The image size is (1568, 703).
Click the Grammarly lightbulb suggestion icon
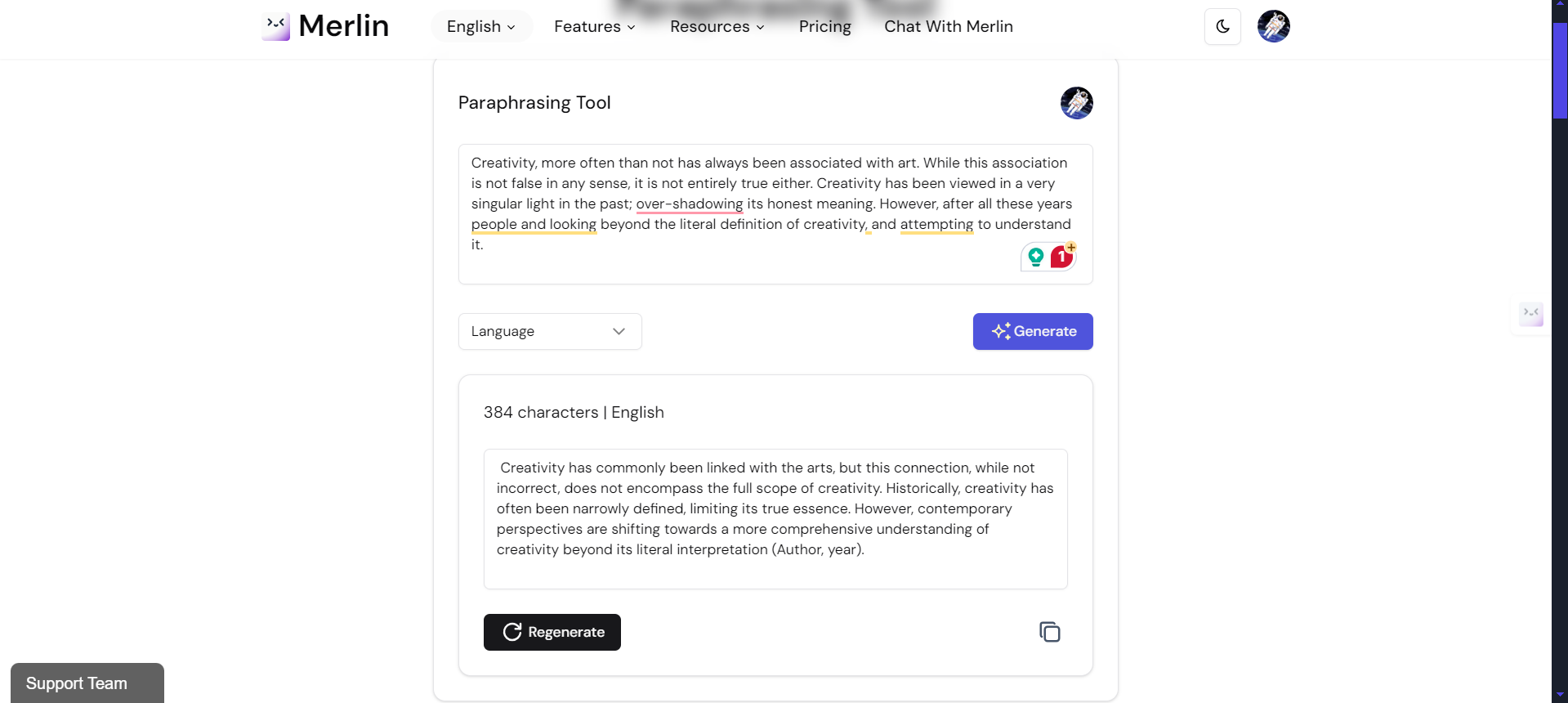tap(1034, 256)
